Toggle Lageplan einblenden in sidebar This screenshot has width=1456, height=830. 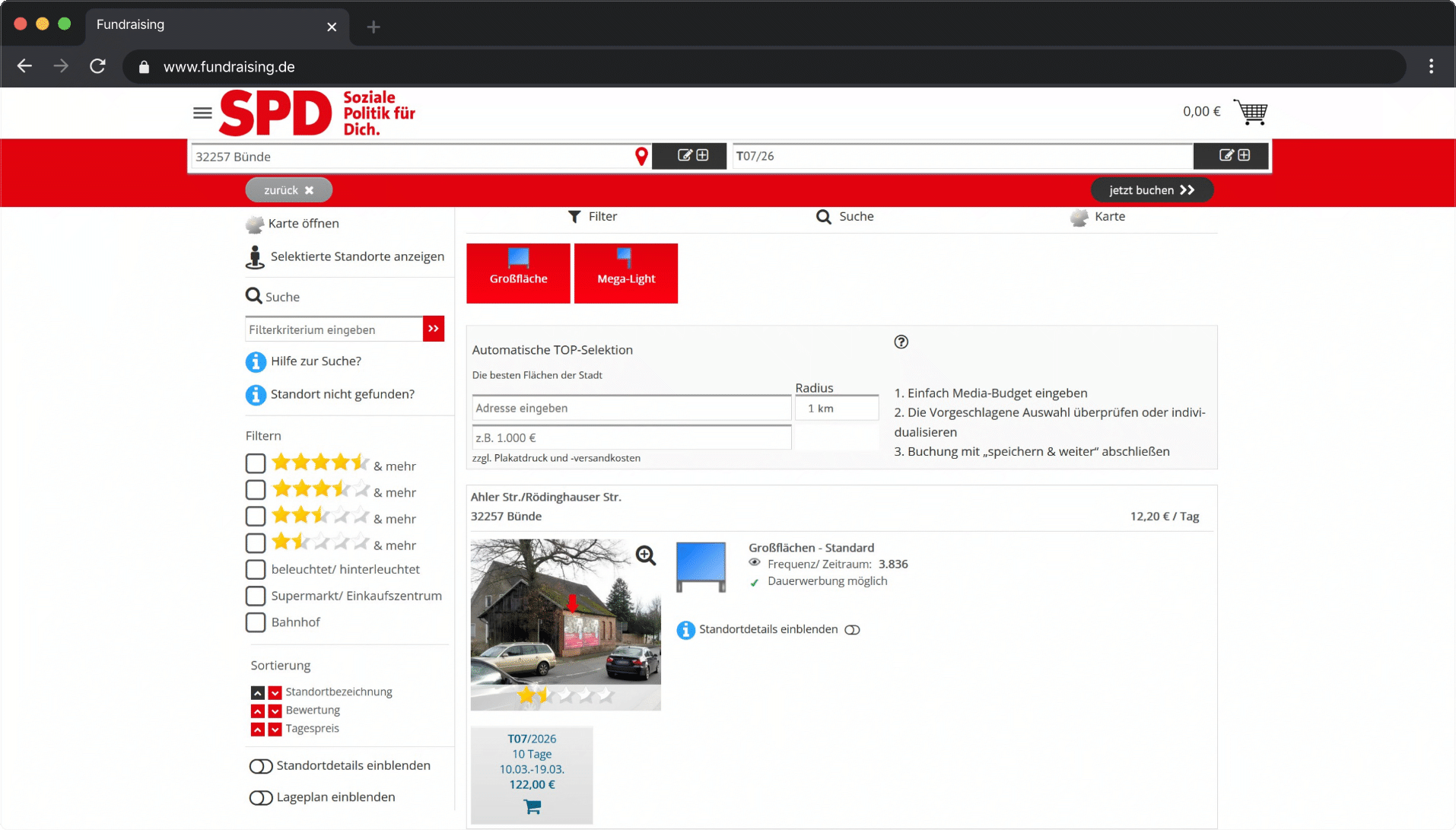[261, 798]
